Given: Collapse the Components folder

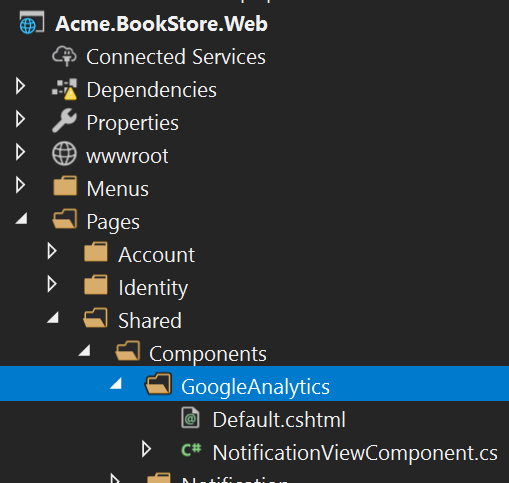Looking at the screenshot, I should click(85, 350).
